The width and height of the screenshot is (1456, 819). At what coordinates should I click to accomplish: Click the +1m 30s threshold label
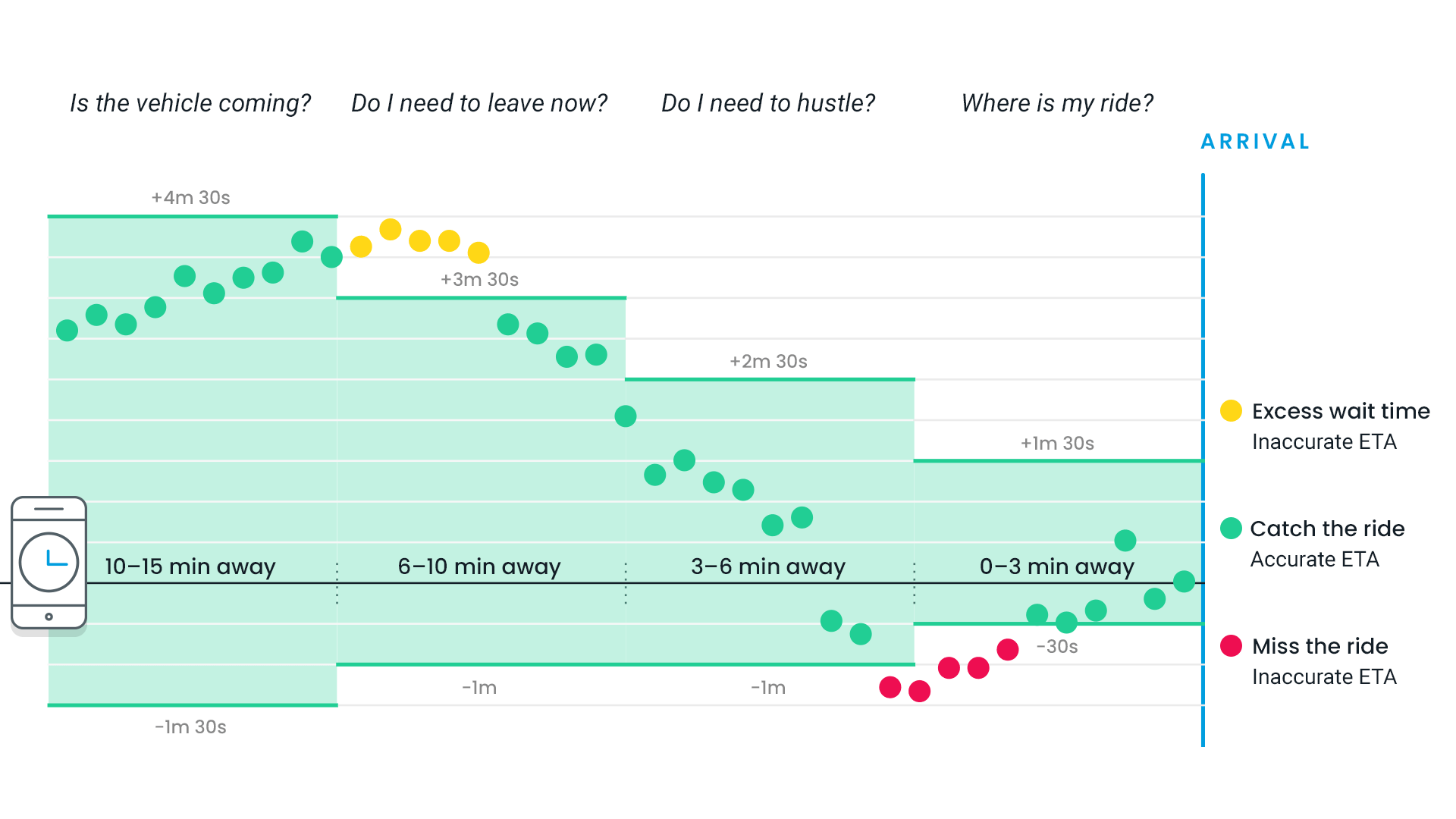[x=1057, y=444]
